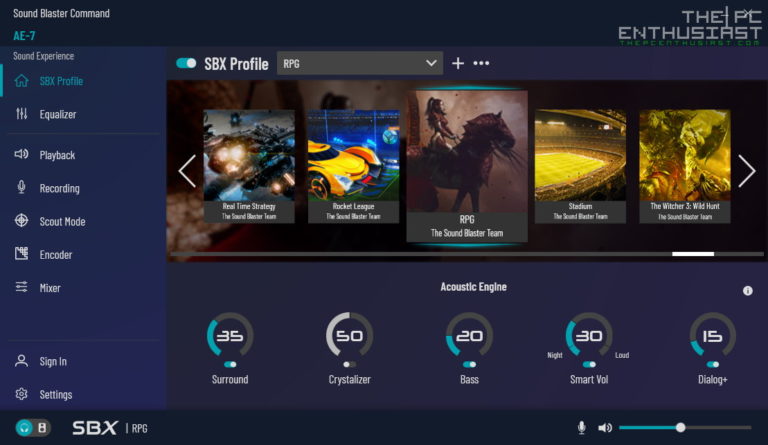This screenshot has width=768, height=445.
Task: Disable the Surround toggle
Action: [230, 365]
